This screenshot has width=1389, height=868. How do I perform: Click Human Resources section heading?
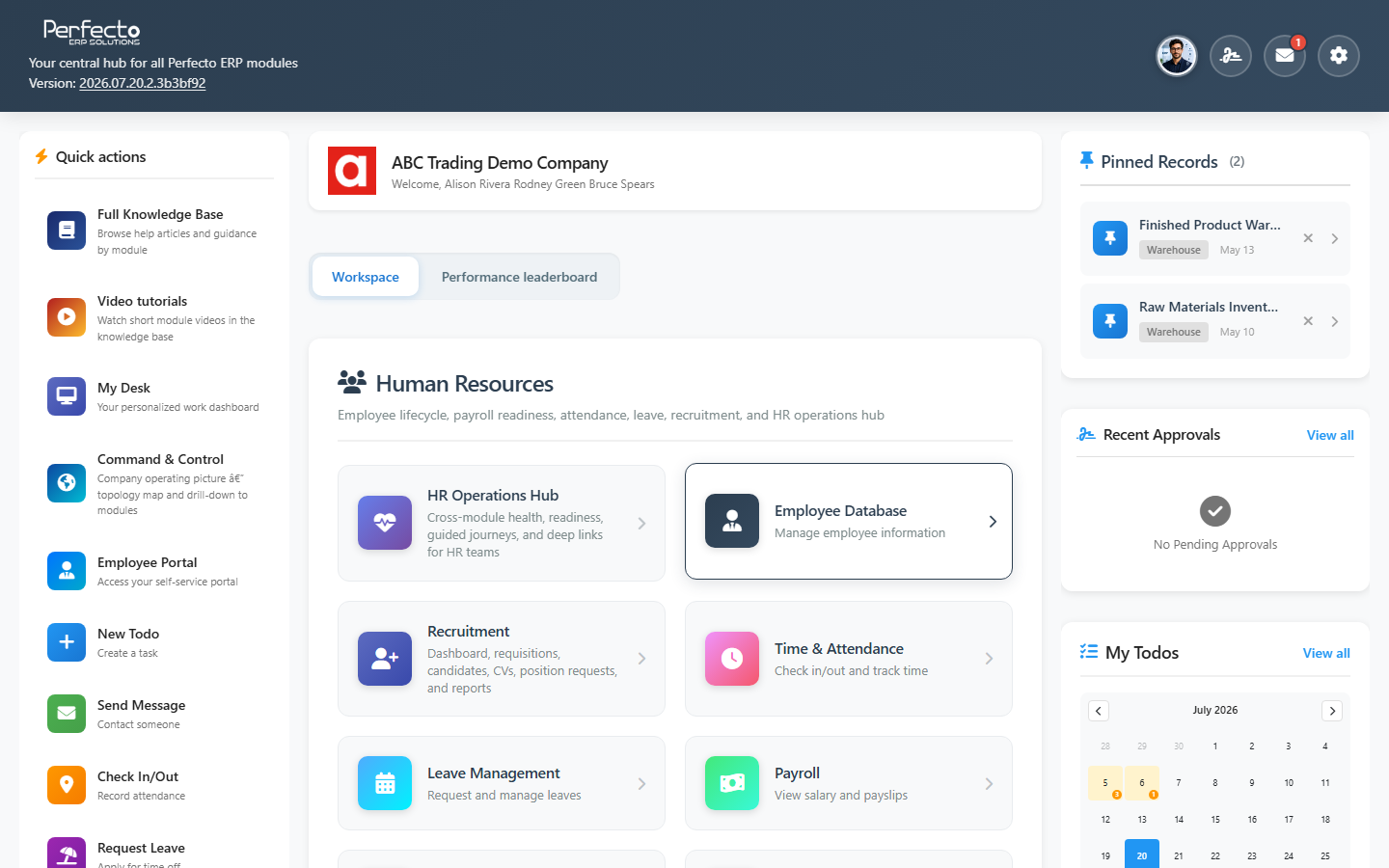[x=464, y=384]
